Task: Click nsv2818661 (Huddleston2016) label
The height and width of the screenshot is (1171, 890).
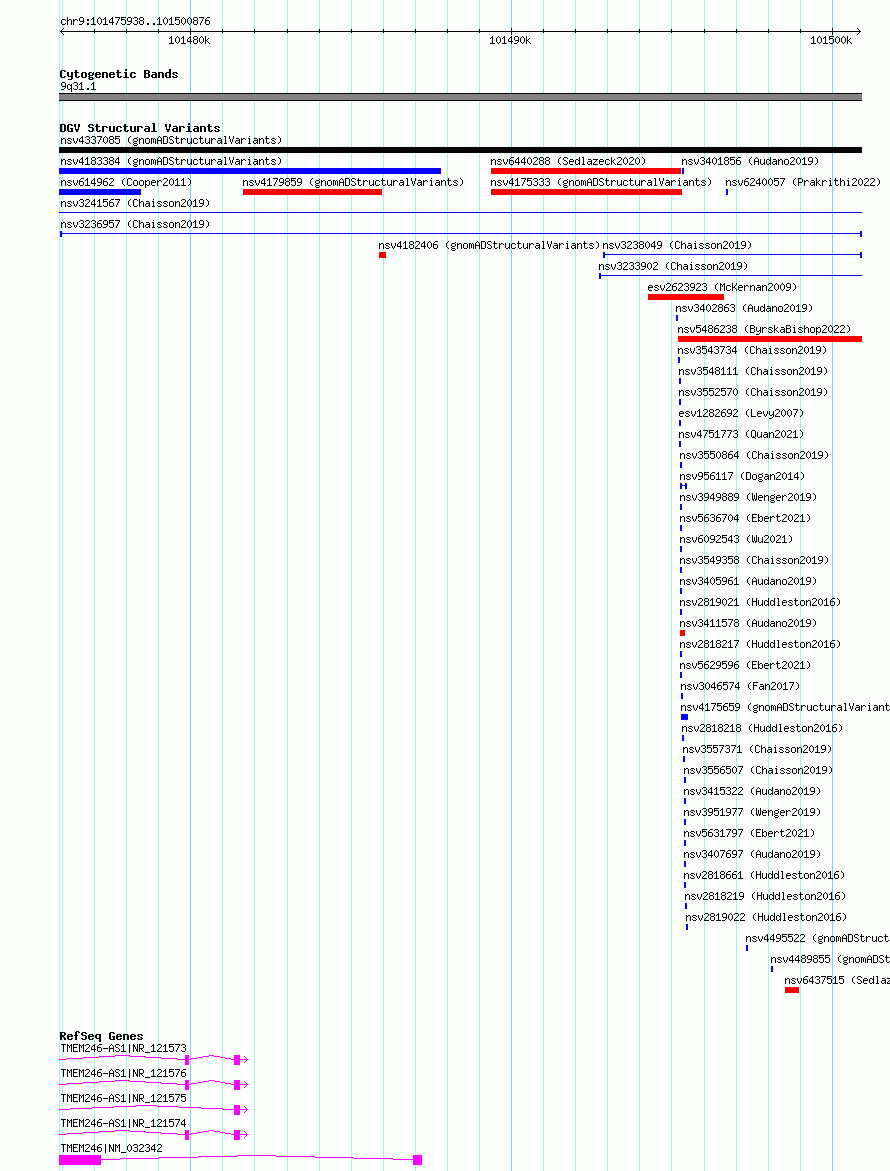Action: point(764,875)
